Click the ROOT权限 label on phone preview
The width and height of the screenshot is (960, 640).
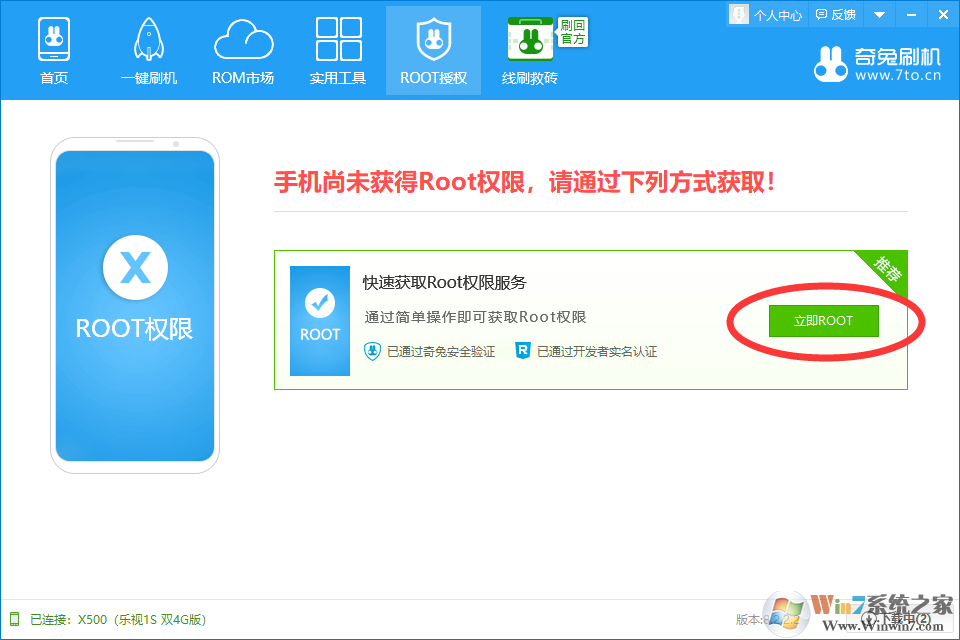[135, 329]
